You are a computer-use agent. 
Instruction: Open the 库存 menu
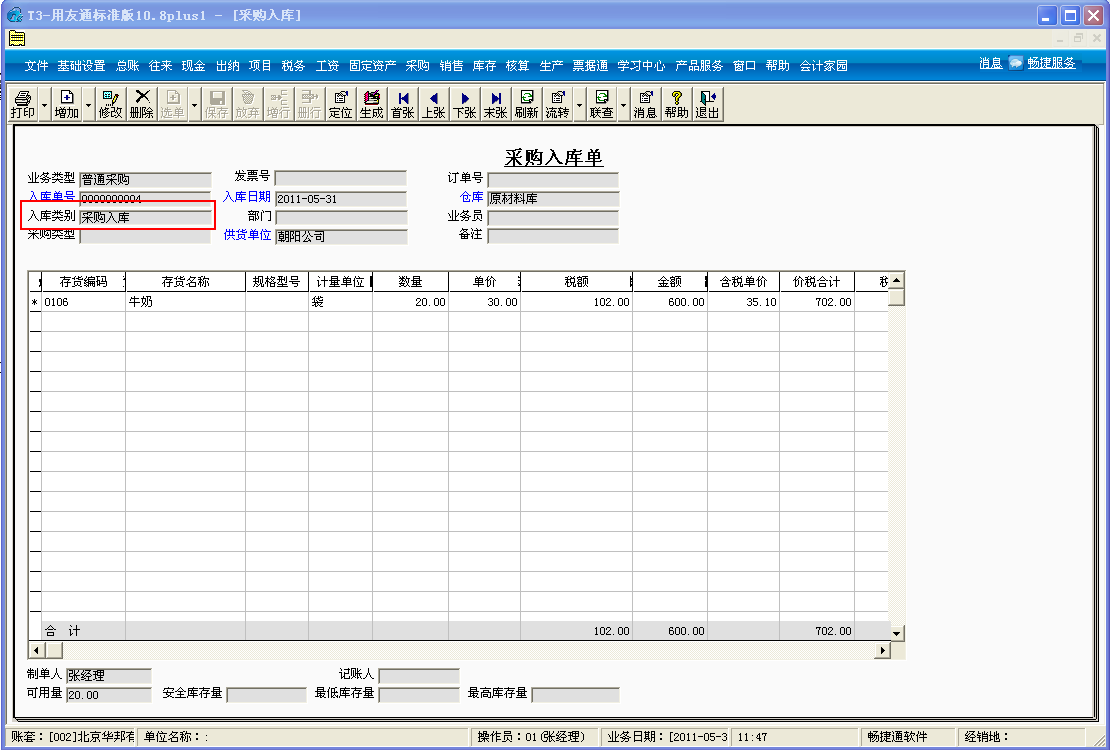pos(484,66)
